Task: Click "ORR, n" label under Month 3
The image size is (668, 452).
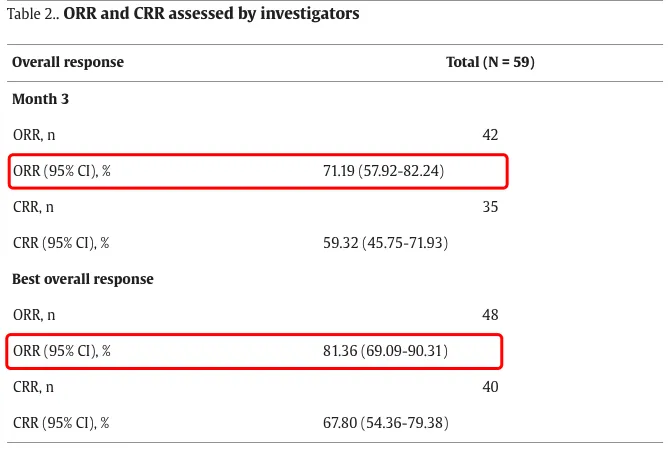Action: 33,135
